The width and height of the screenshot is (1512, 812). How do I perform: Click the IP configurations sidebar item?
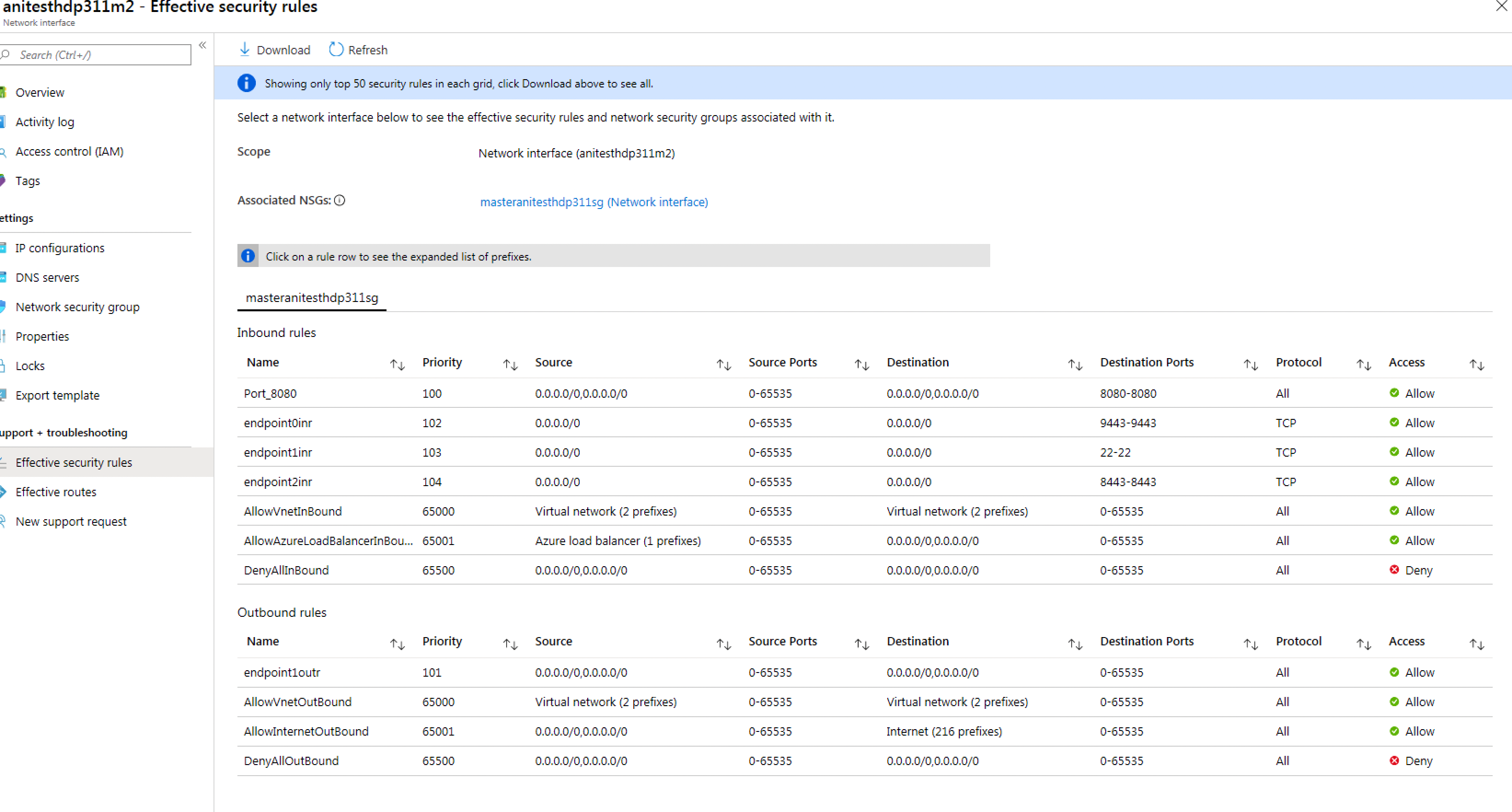60,247
